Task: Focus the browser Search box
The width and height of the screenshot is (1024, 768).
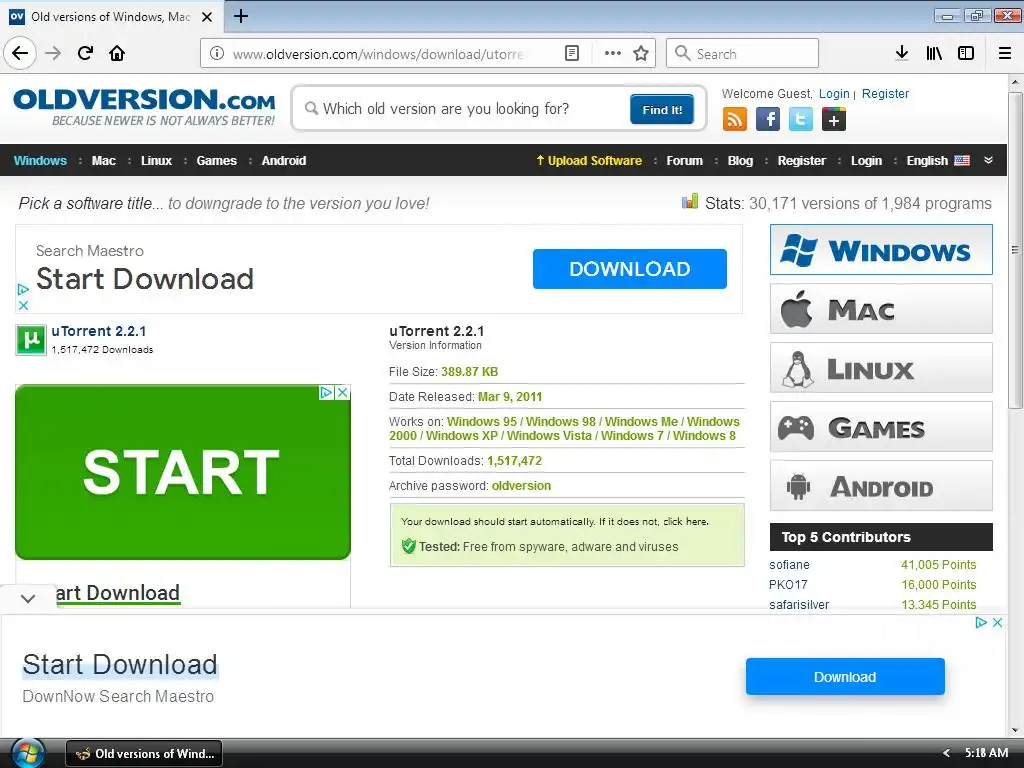Action: [742, 53]
